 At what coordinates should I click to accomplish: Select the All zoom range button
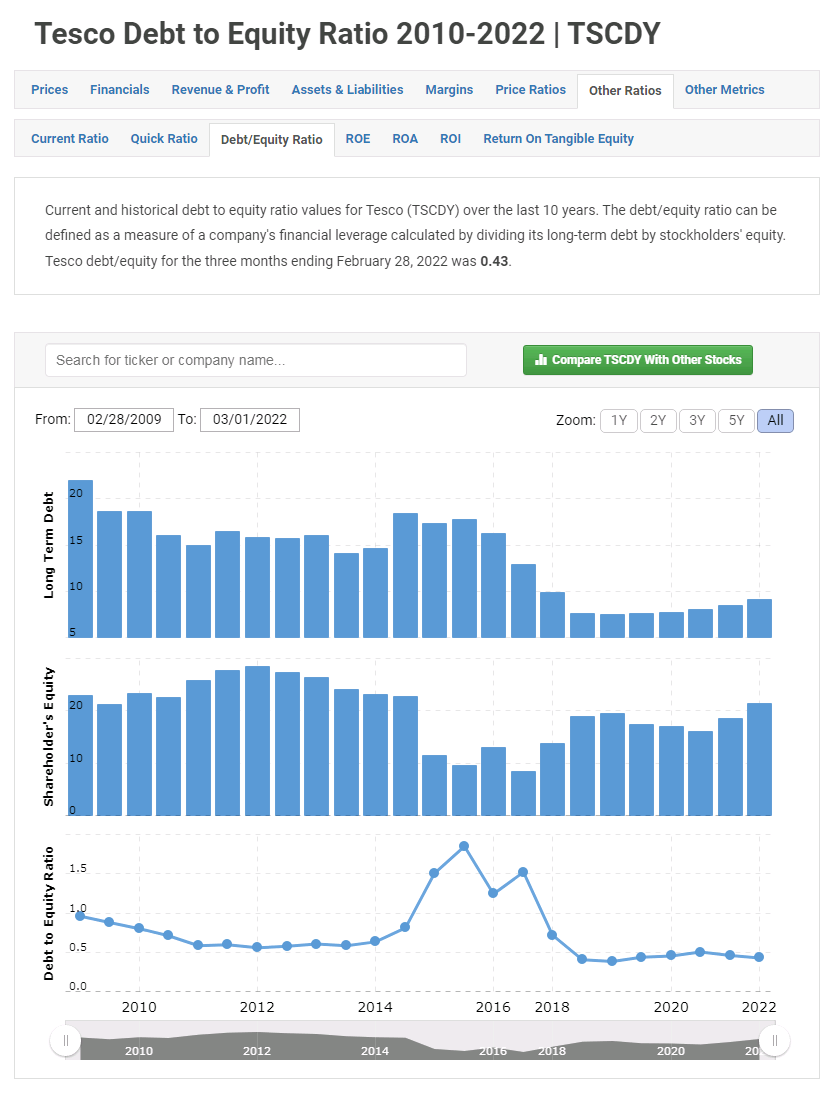tap(775, 420)
